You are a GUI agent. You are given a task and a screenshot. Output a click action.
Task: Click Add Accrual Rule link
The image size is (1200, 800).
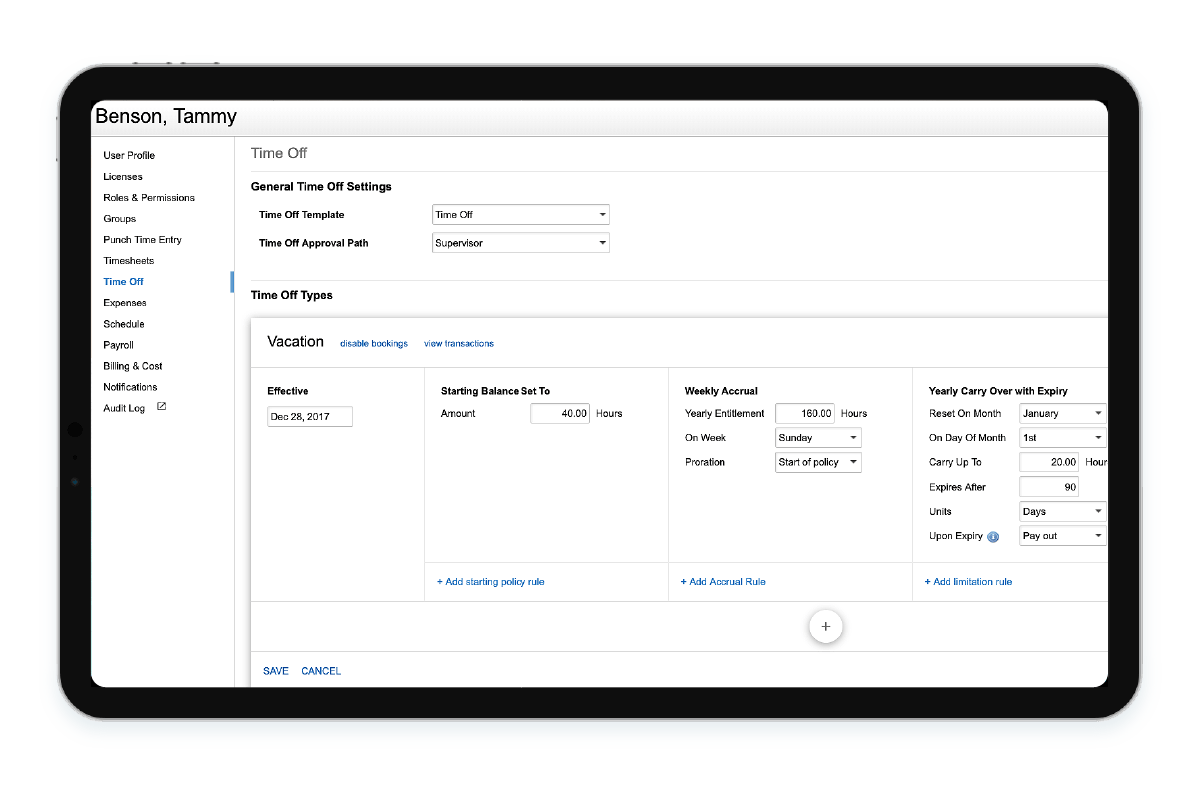tap(723, 582)
